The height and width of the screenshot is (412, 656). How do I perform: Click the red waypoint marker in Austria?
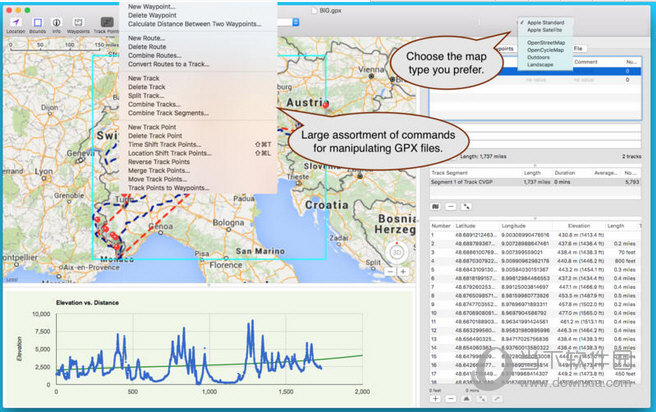(x=325, y=105)
